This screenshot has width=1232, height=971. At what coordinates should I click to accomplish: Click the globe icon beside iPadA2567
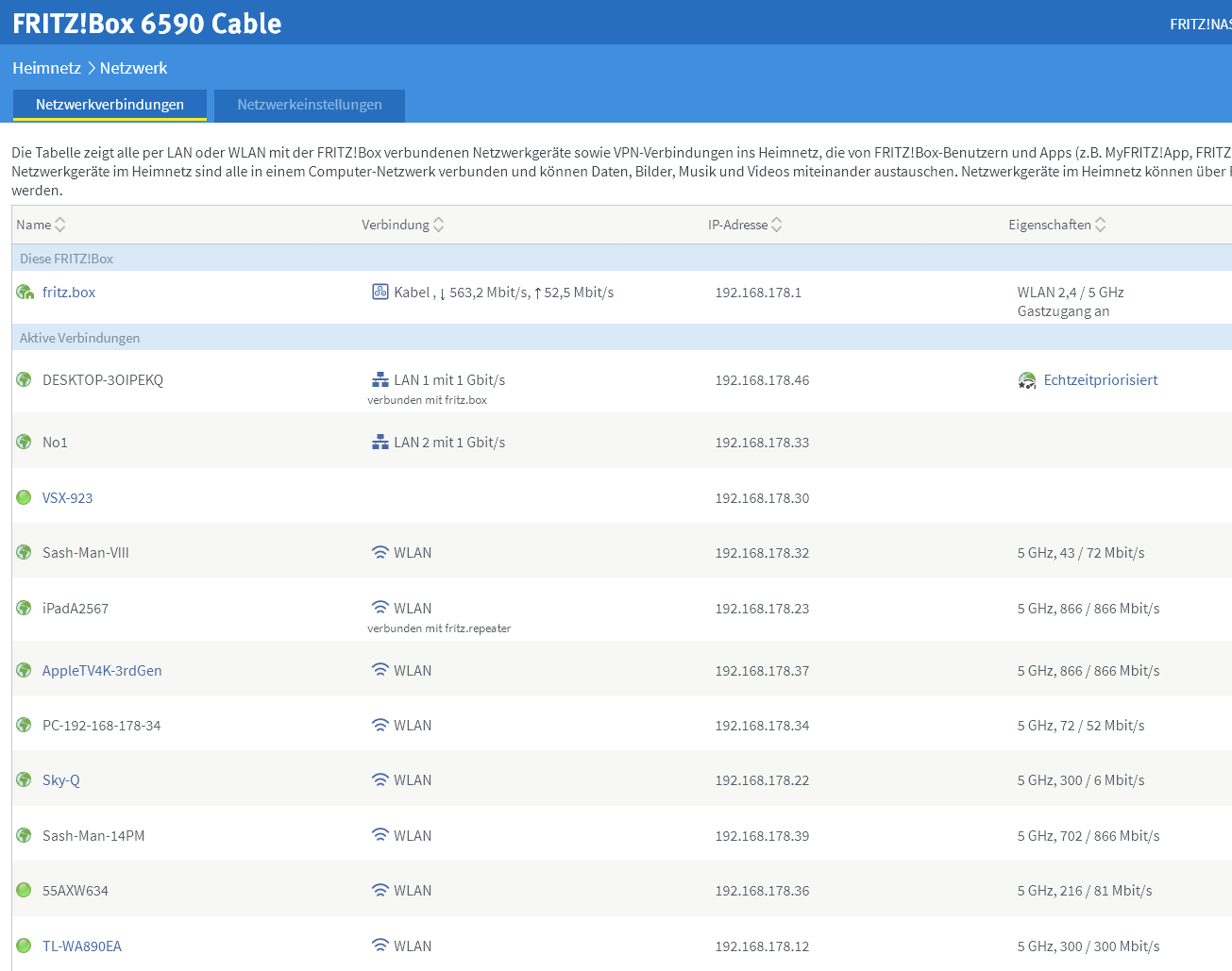point(25,608)
